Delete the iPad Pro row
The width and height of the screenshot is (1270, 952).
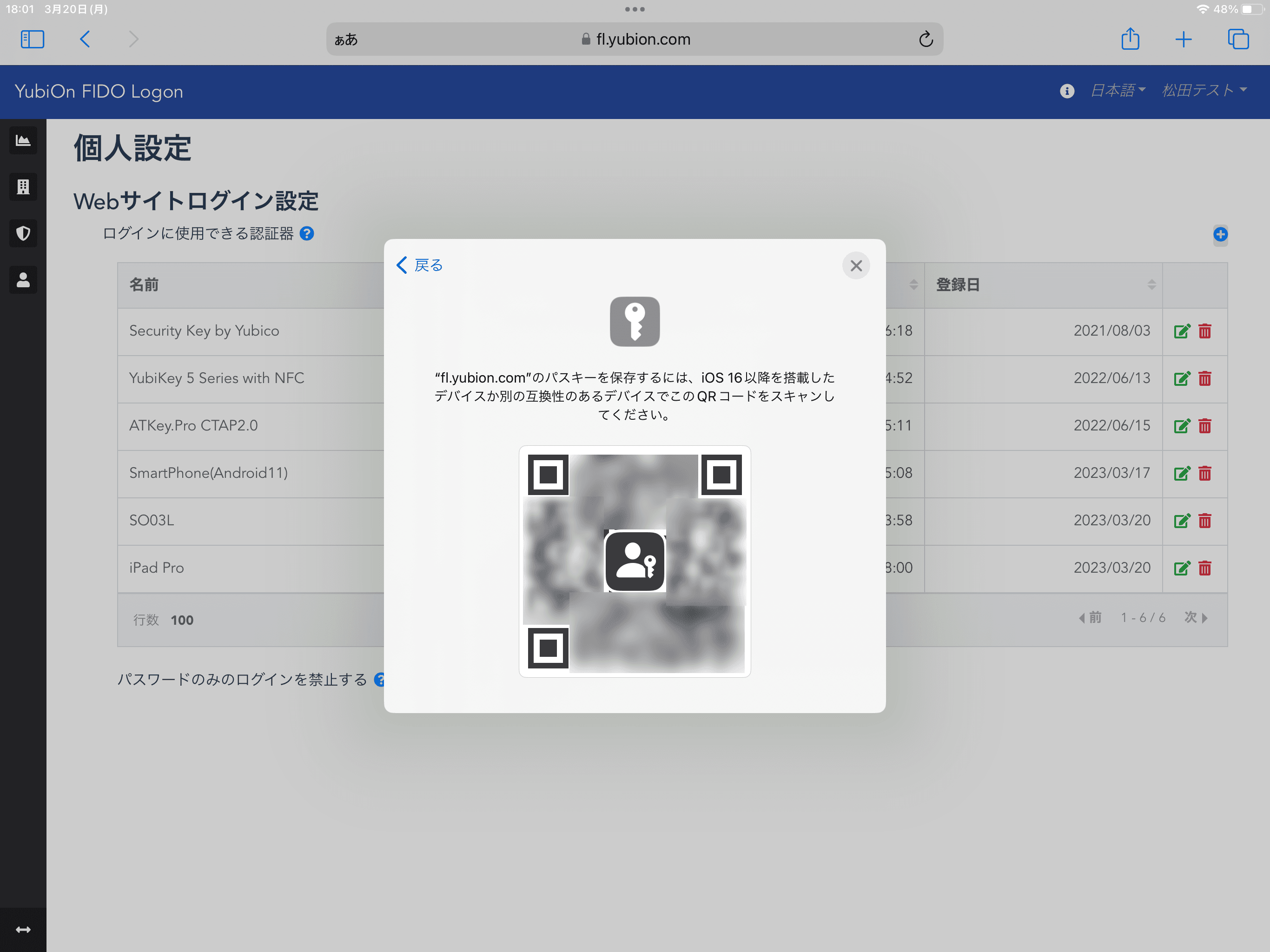(x=1204, y=569)
